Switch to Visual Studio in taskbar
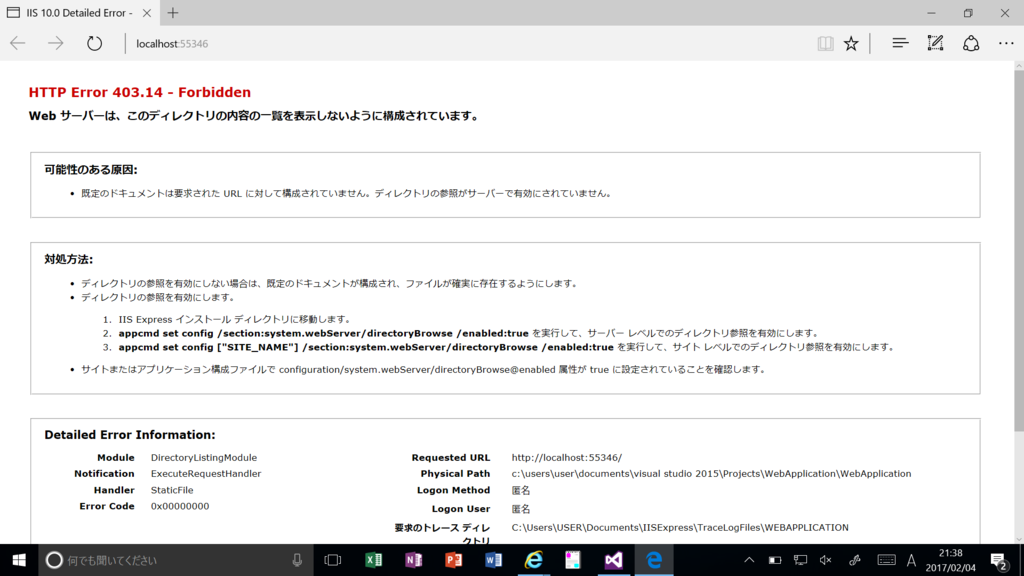Image resolution: width=1024 pixels, height=576 pixels. click(x=613, y=560)
